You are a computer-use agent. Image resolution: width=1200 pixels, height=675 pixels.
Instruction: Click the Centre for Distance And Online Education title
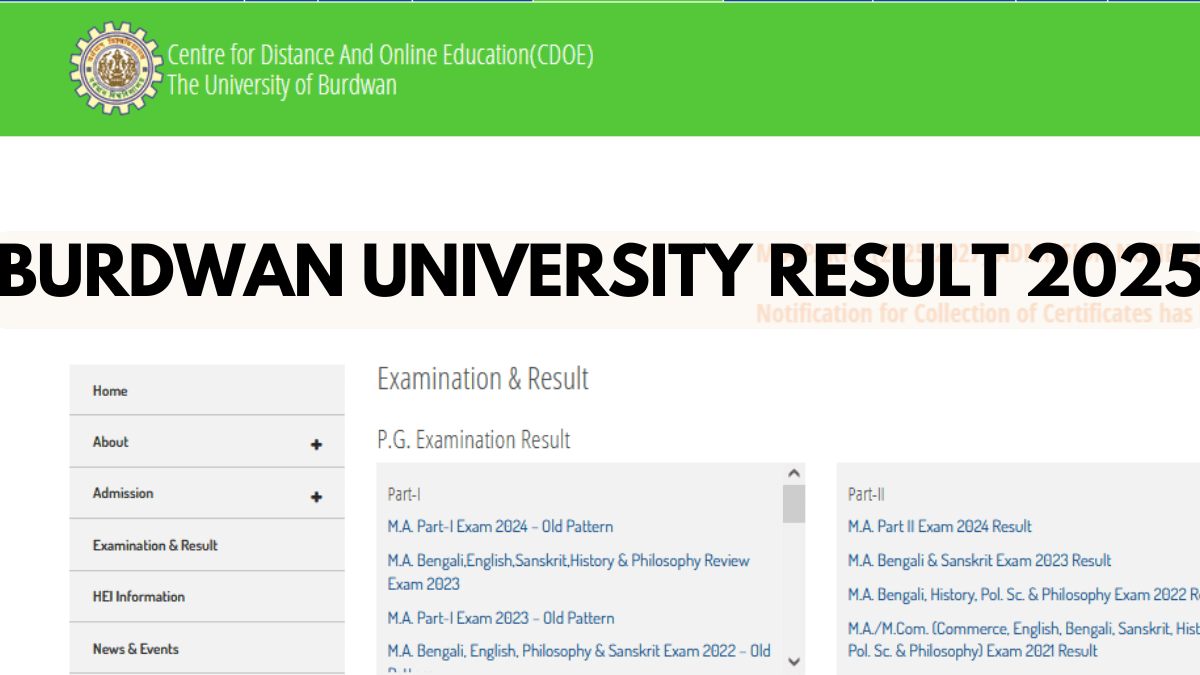(380, 55)
